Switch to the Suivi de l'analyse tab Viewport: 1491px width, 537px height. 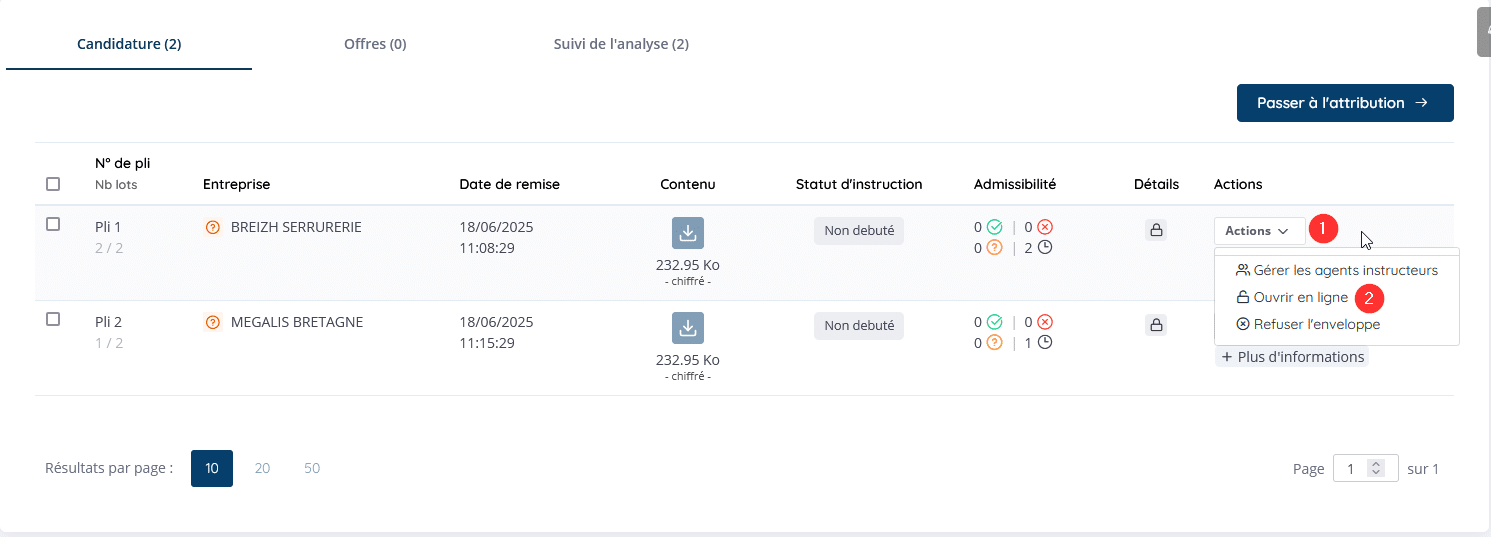(x=621, y=44)
